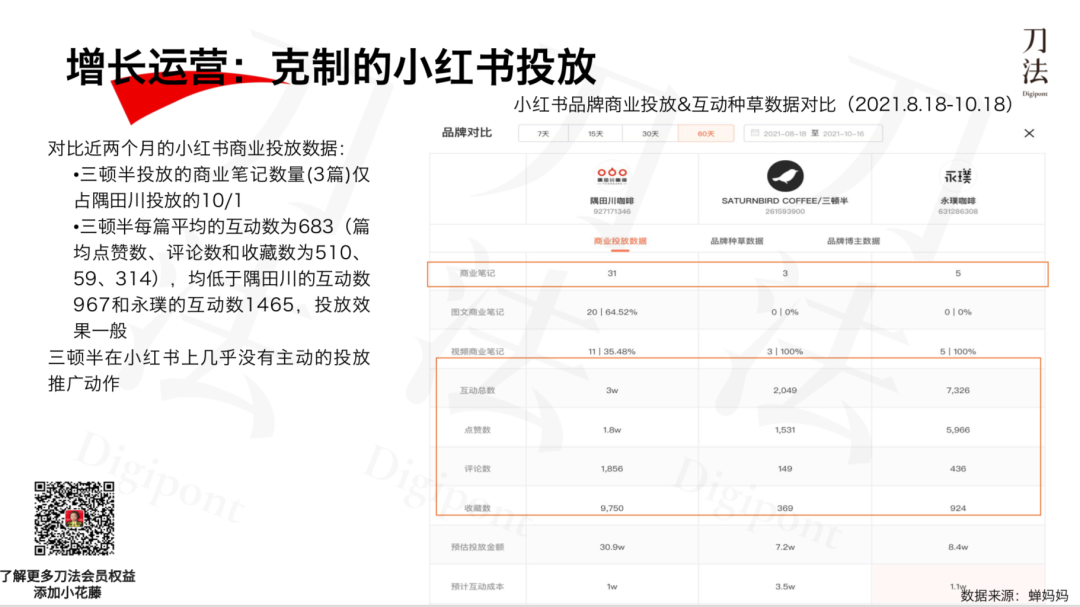The width and height of the screenshot is (1080, 607).
Task: Click the 收藏数 row label
Action: [477, 508]
